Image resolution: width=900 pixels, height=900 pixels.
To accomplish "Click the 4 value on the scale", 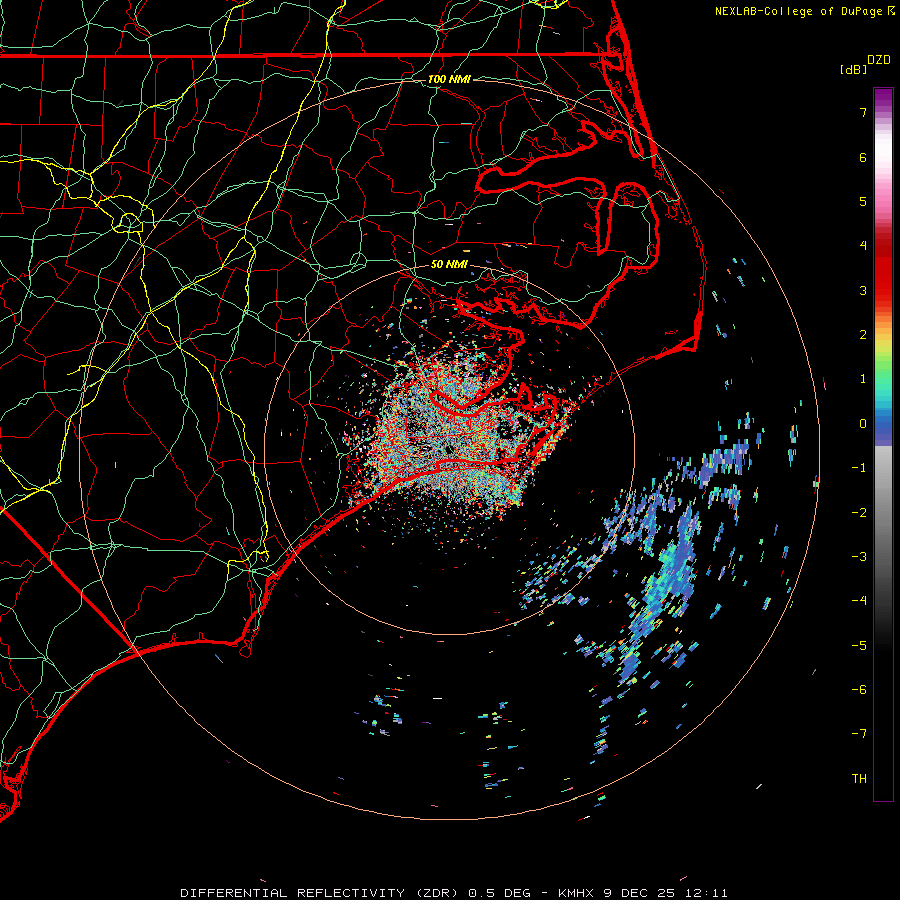I will [863, 246].
